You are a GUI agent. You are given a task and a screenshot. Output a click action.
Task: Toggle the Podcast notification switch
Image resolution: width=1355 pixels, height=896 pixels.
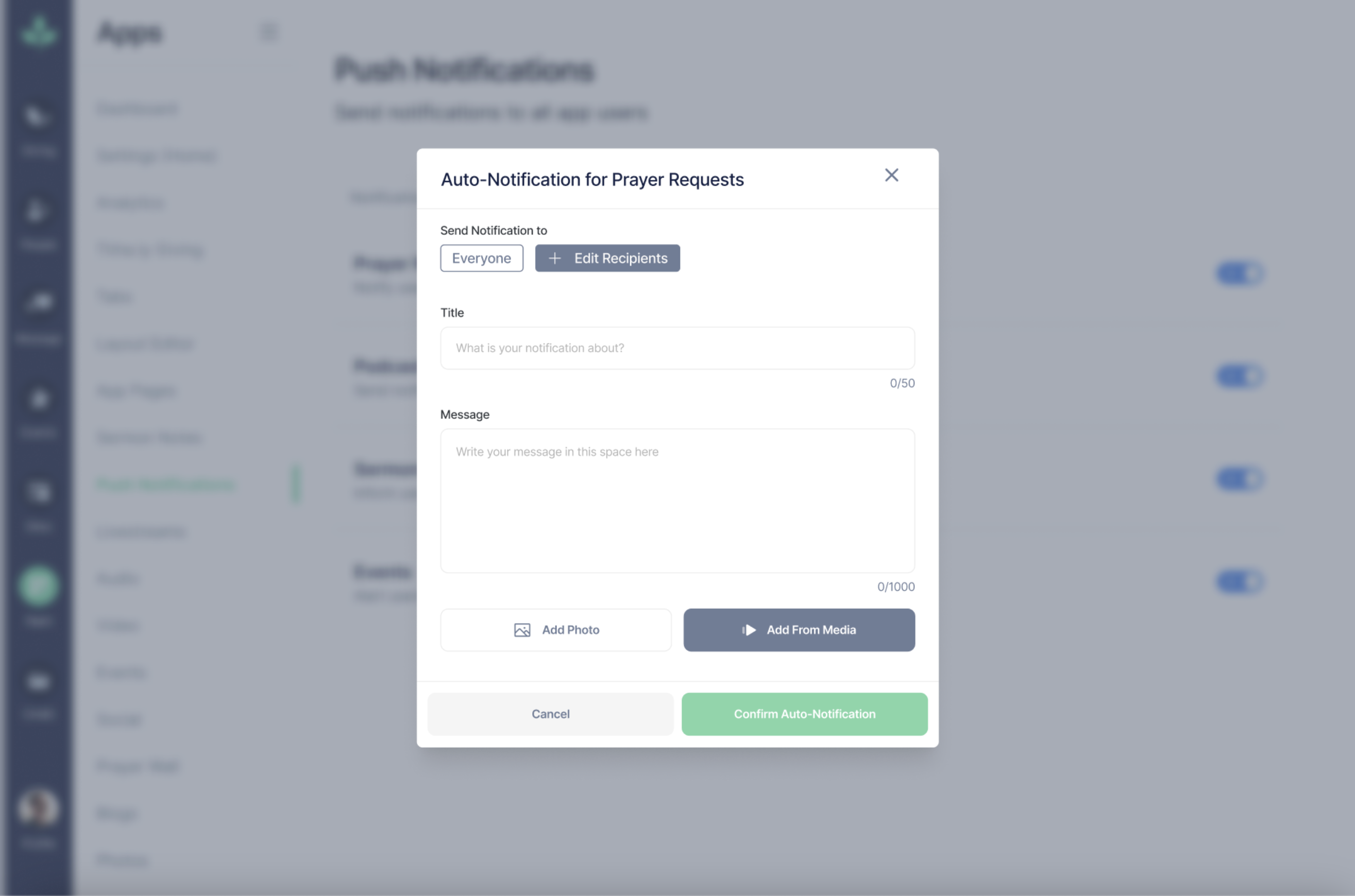(x=1240, y=376)
